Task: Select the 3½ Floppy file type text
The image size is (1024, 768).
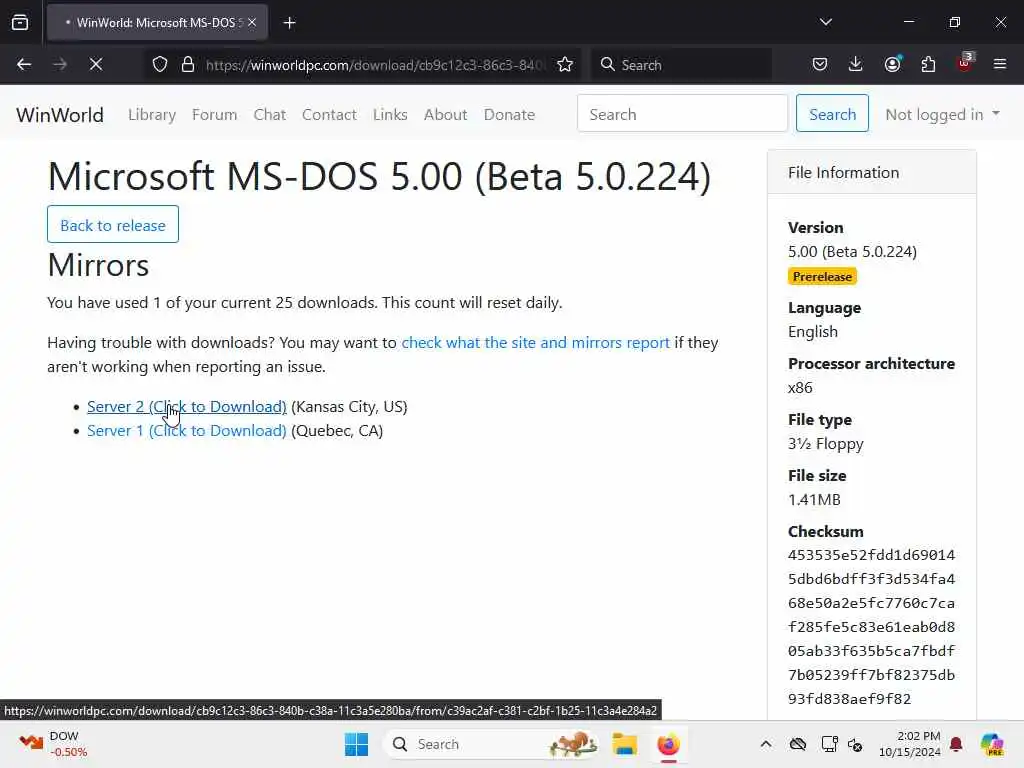Action: [x=825, y=444]
